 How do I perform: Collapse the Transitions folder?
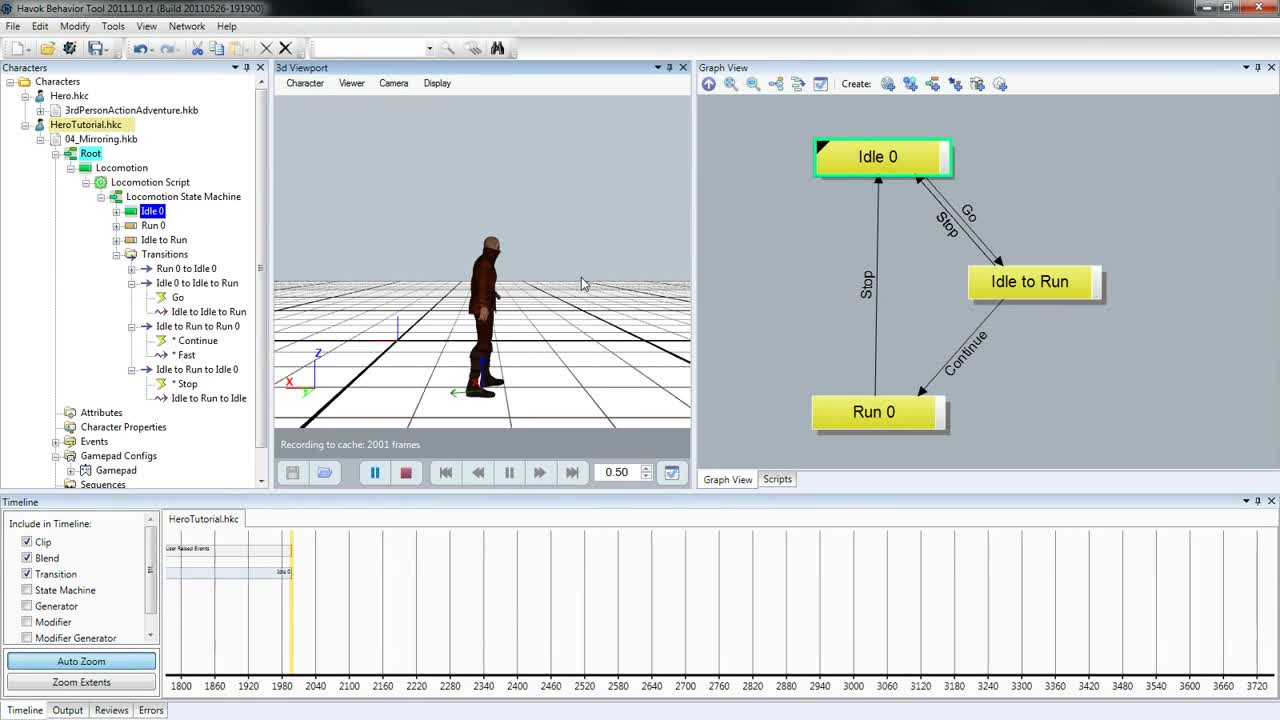click(x=116, y=255)
